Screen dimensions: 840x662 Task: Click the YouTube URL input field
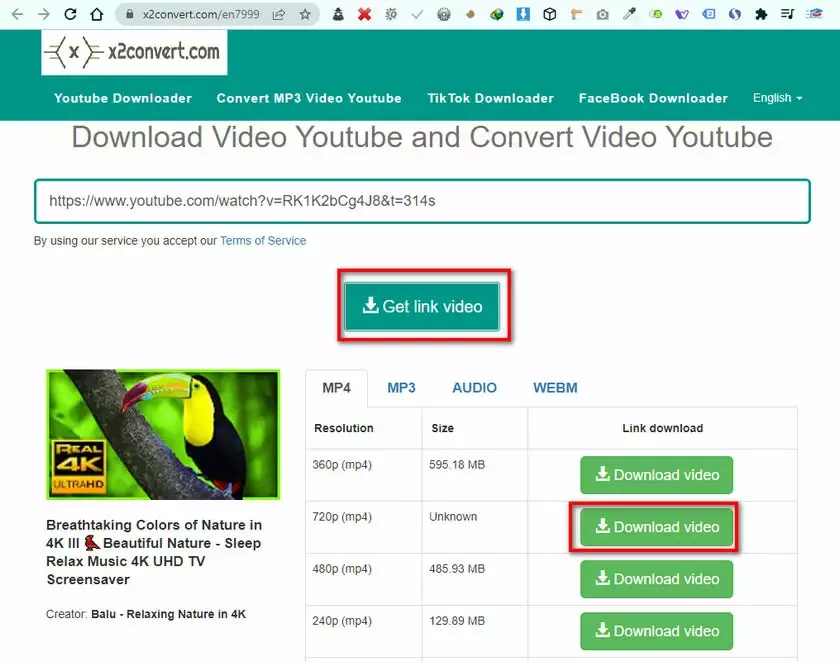(x=420, y=201)
